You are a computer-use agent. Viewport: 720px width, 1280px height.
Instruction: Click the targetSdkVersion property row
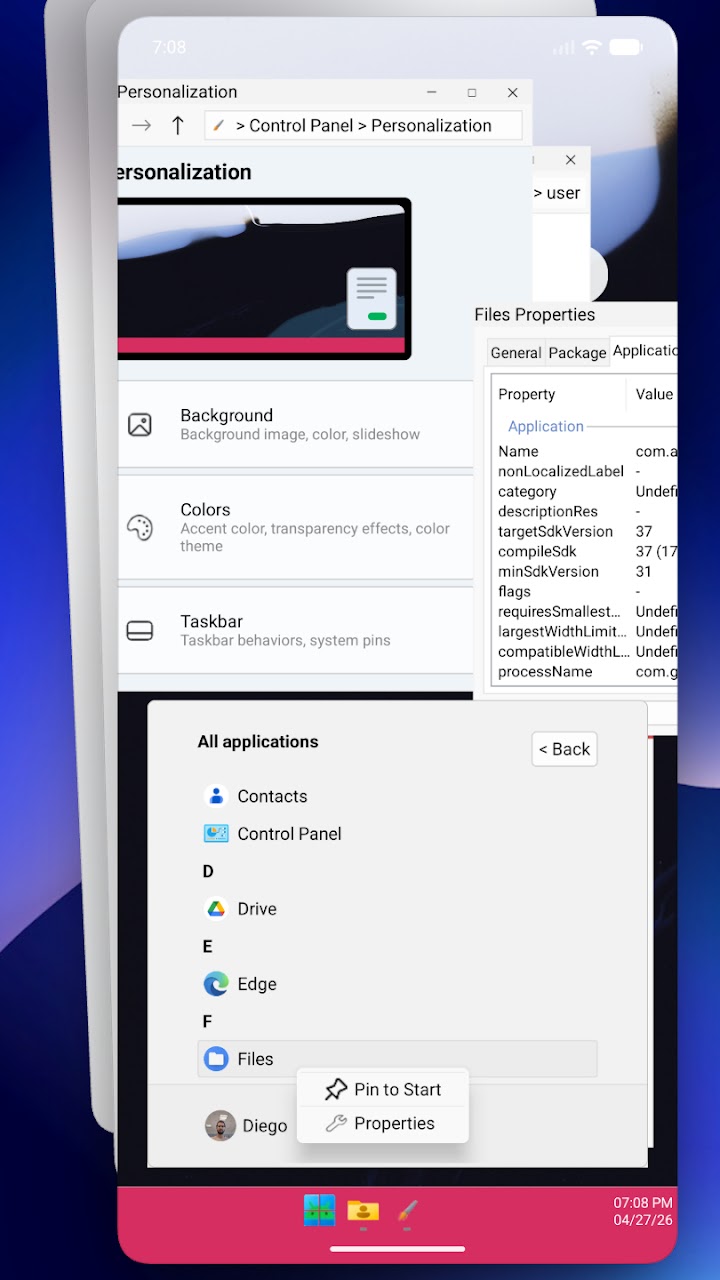tap(586, 531)
